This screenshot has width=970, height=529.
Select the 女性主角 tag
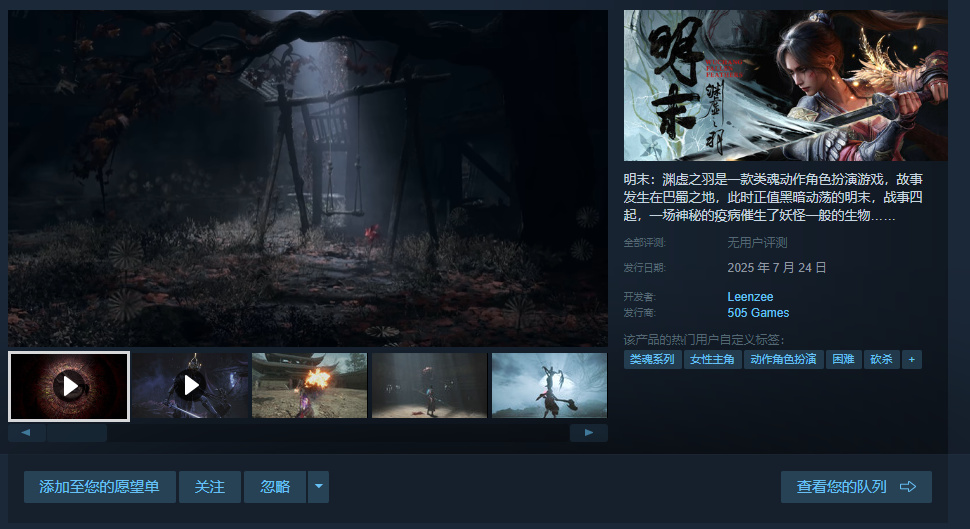coord(712,359)
